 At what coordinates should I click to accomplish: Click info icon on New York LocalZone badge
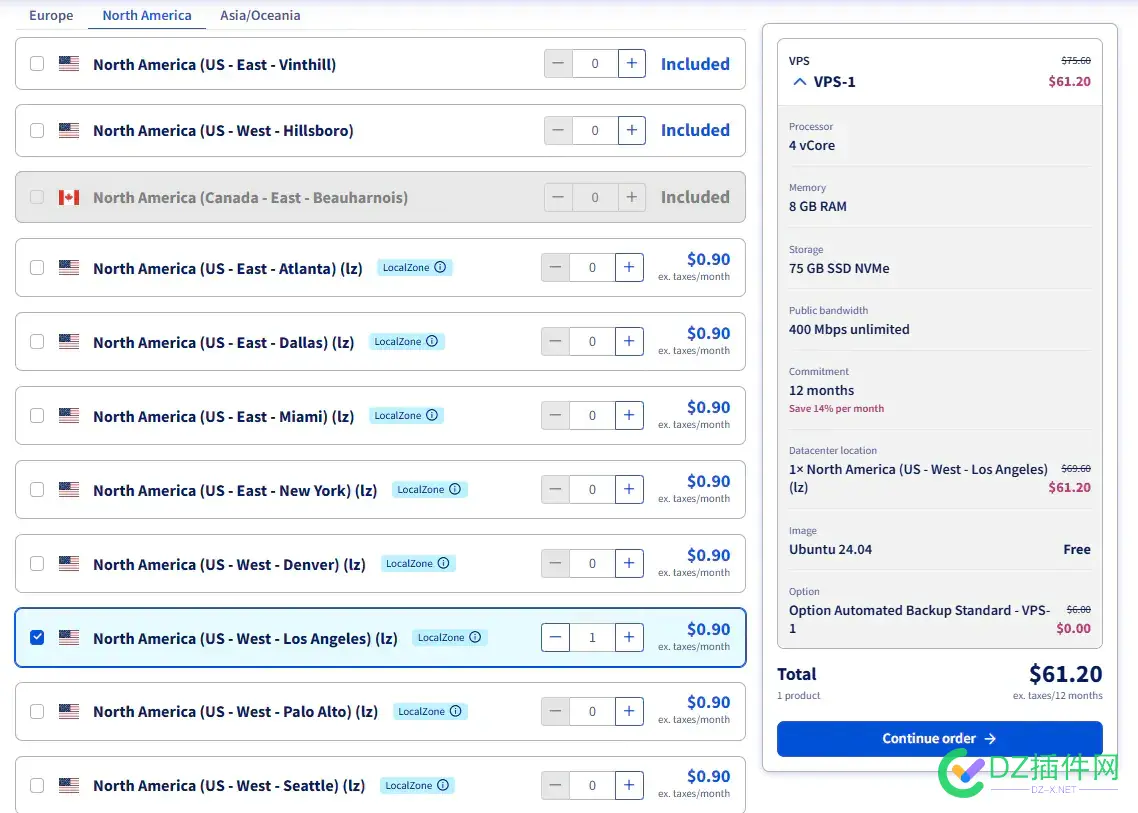point(455,489)
